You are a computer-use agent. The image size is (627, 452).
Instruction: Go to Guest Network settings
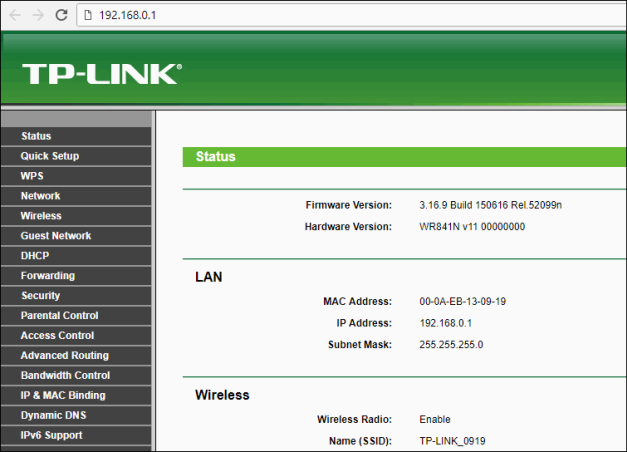click(76, 236)
